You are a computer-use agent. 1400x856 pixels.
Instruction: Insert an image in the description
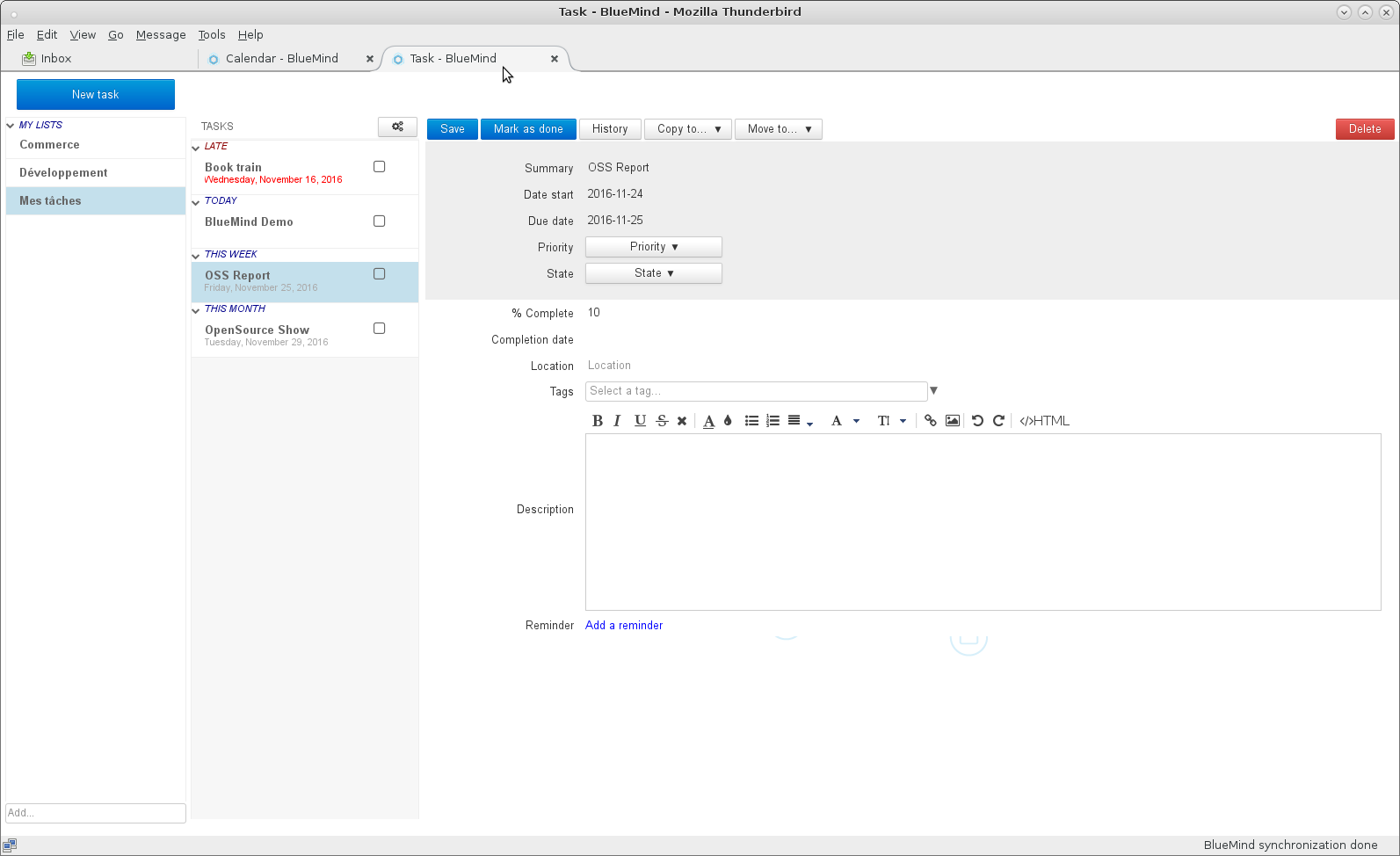[952, 421]
